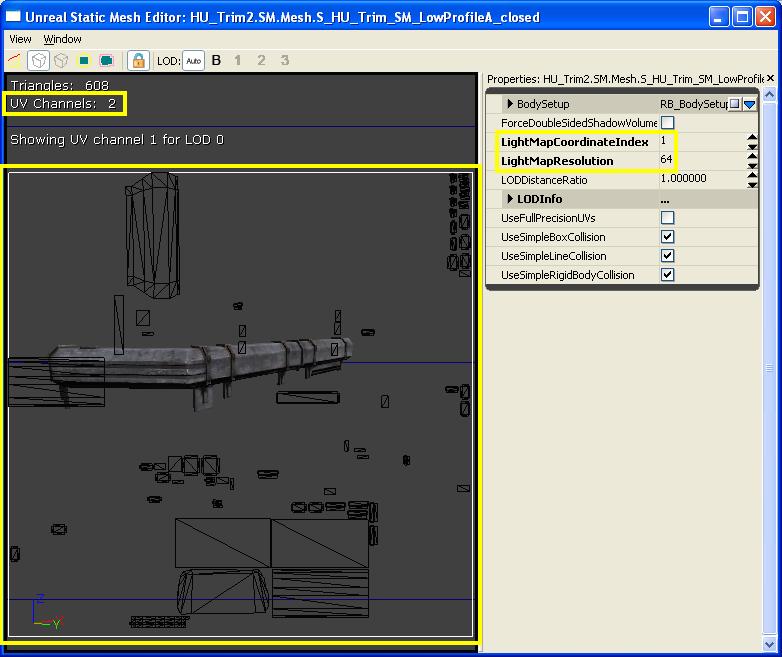The image size is (782, 657).
Task: Enable ForceDoubleSidedShadowVolume checkbox
Action: (x=667, y=123)
